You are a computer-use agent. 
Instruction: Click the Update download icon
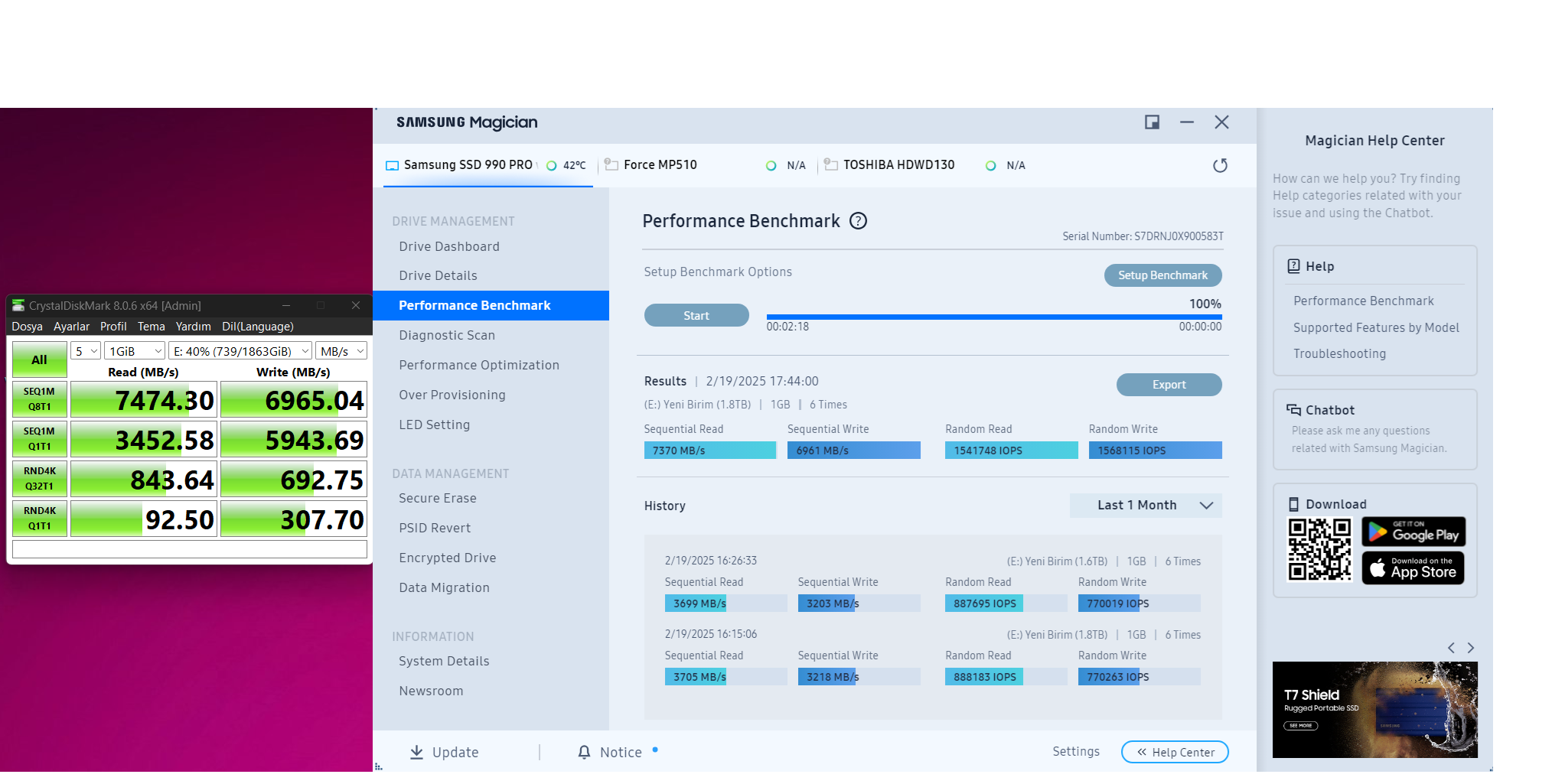416,752
